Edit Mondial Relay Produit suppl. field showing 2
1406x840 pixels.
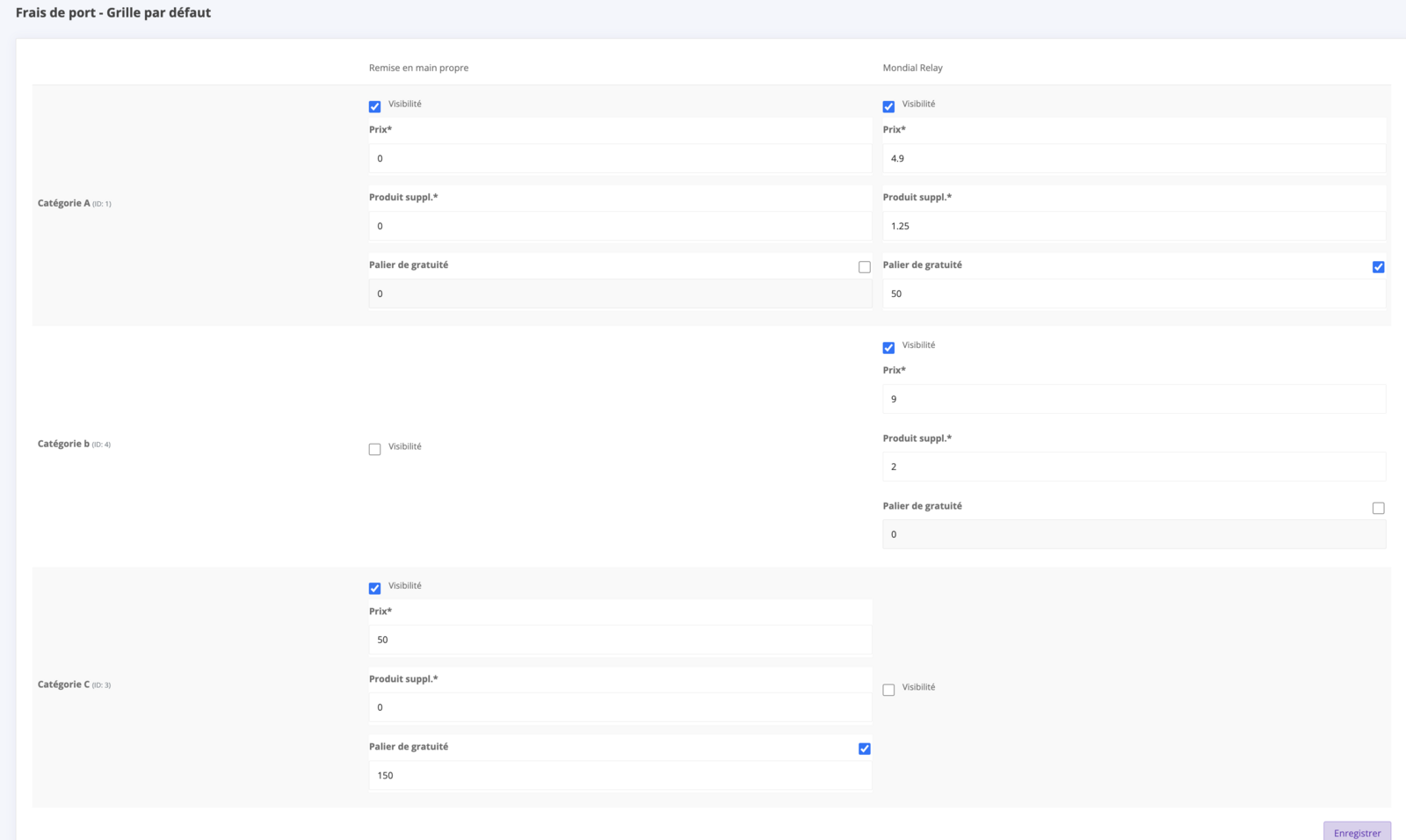[x=1134, y=467]
